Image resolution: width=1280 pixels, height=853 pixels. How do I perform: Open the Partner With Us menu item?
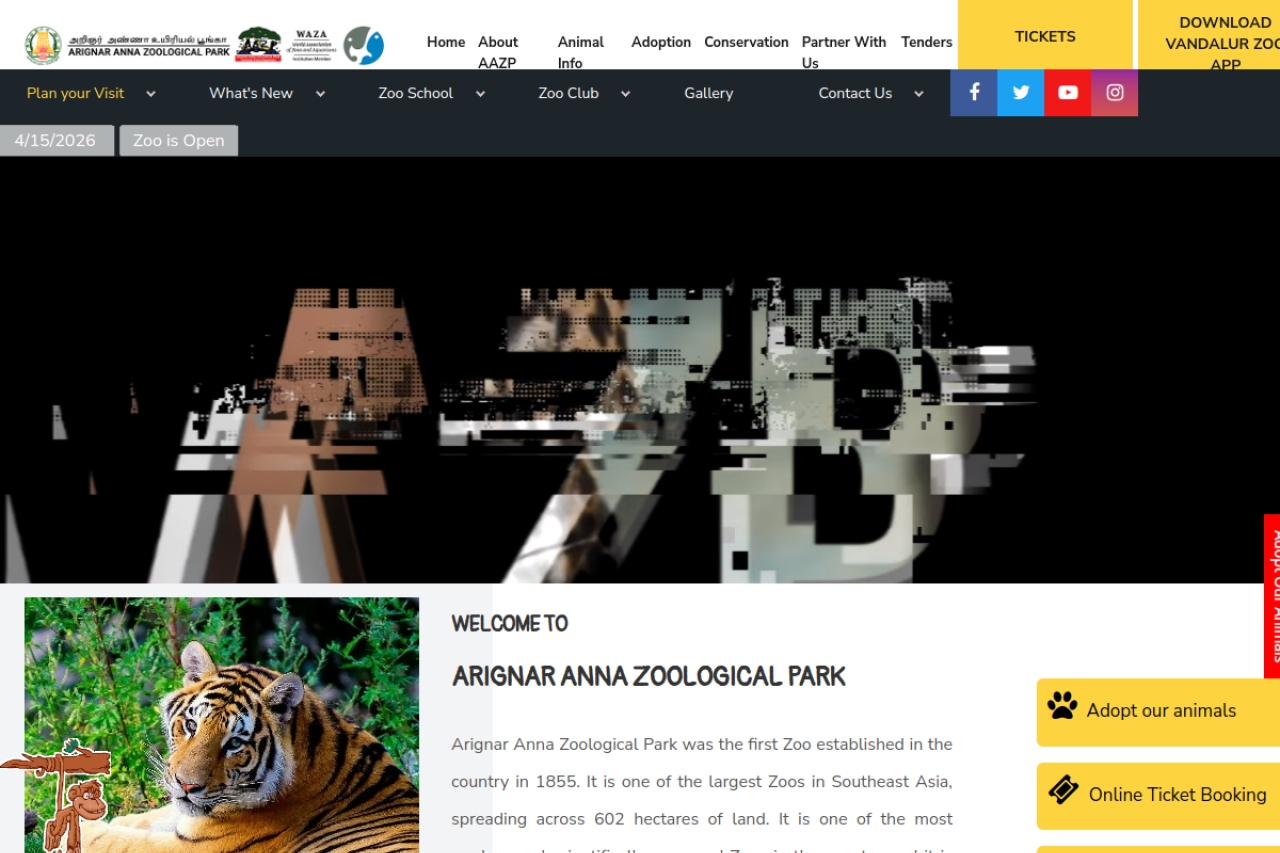(x=844, y=52)
